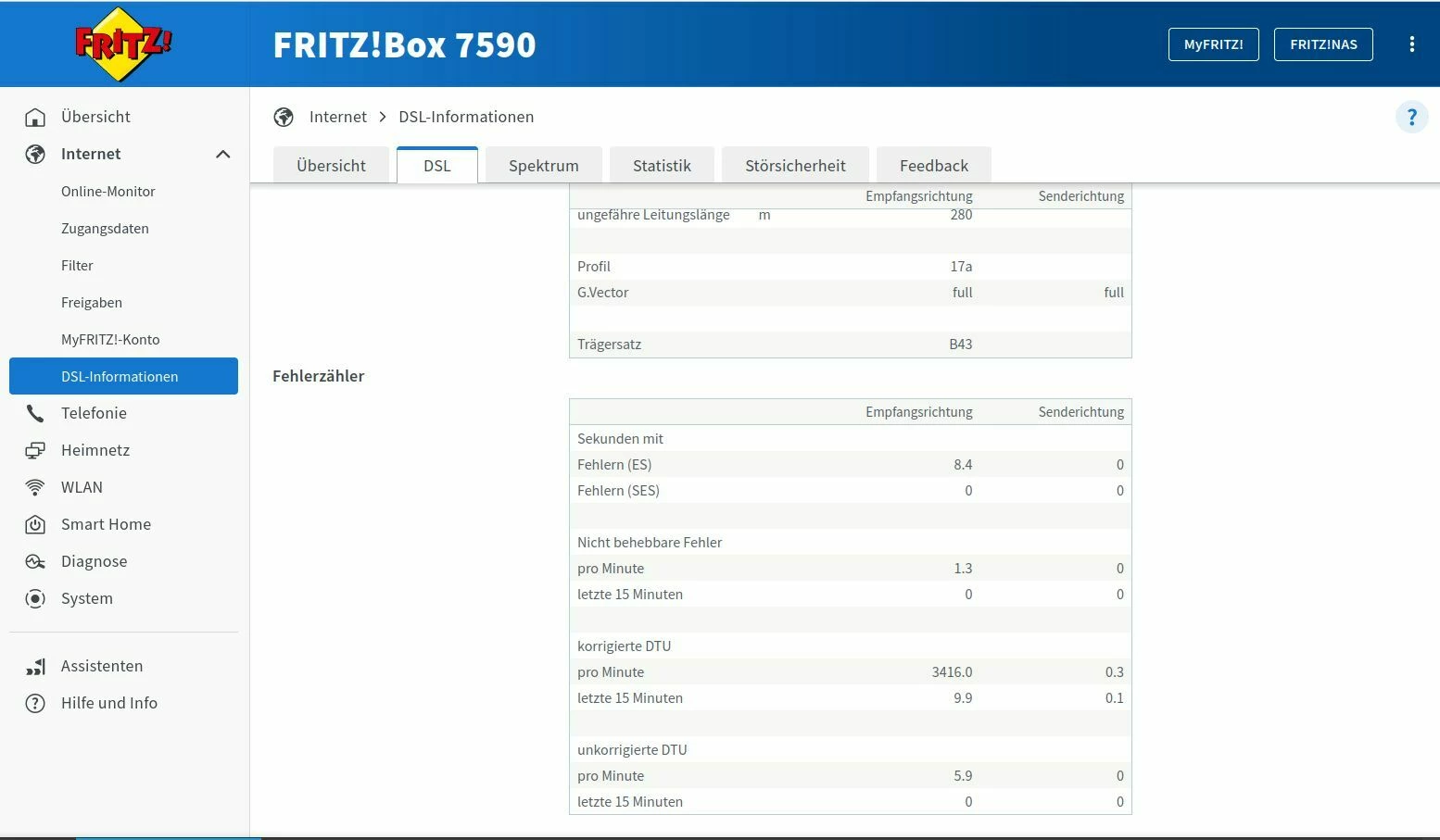Click the Senderichtung value 0.1
1440x840 pixels.
1114,698
